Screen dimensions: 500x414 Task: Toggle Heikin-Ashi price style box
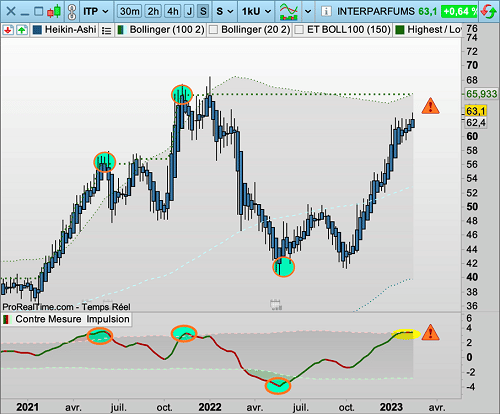pyautogui.click(x=37, y=30)
